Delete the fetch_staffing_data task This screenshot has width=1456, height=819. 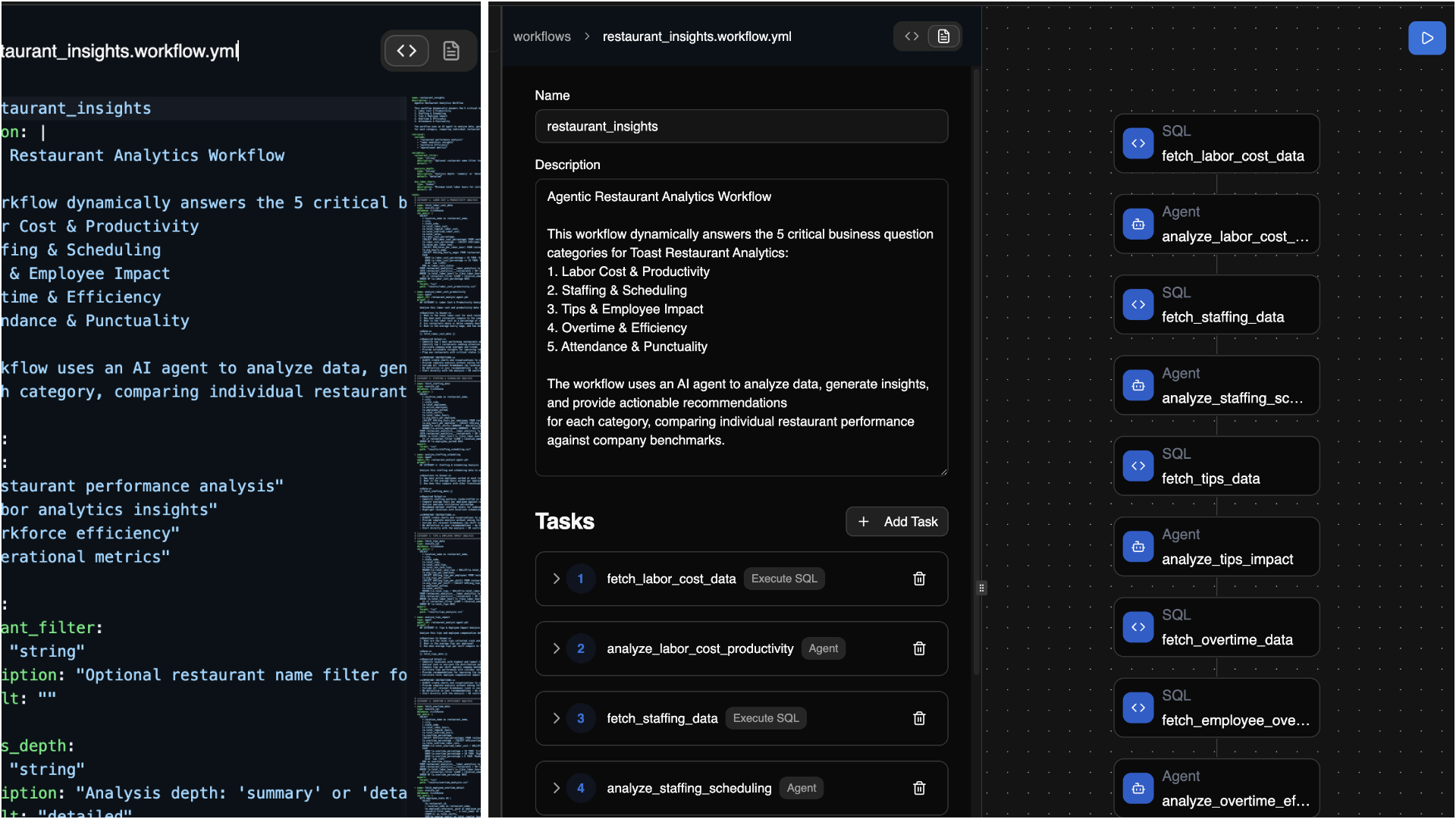pyautogui.click(x=919, y=718)
